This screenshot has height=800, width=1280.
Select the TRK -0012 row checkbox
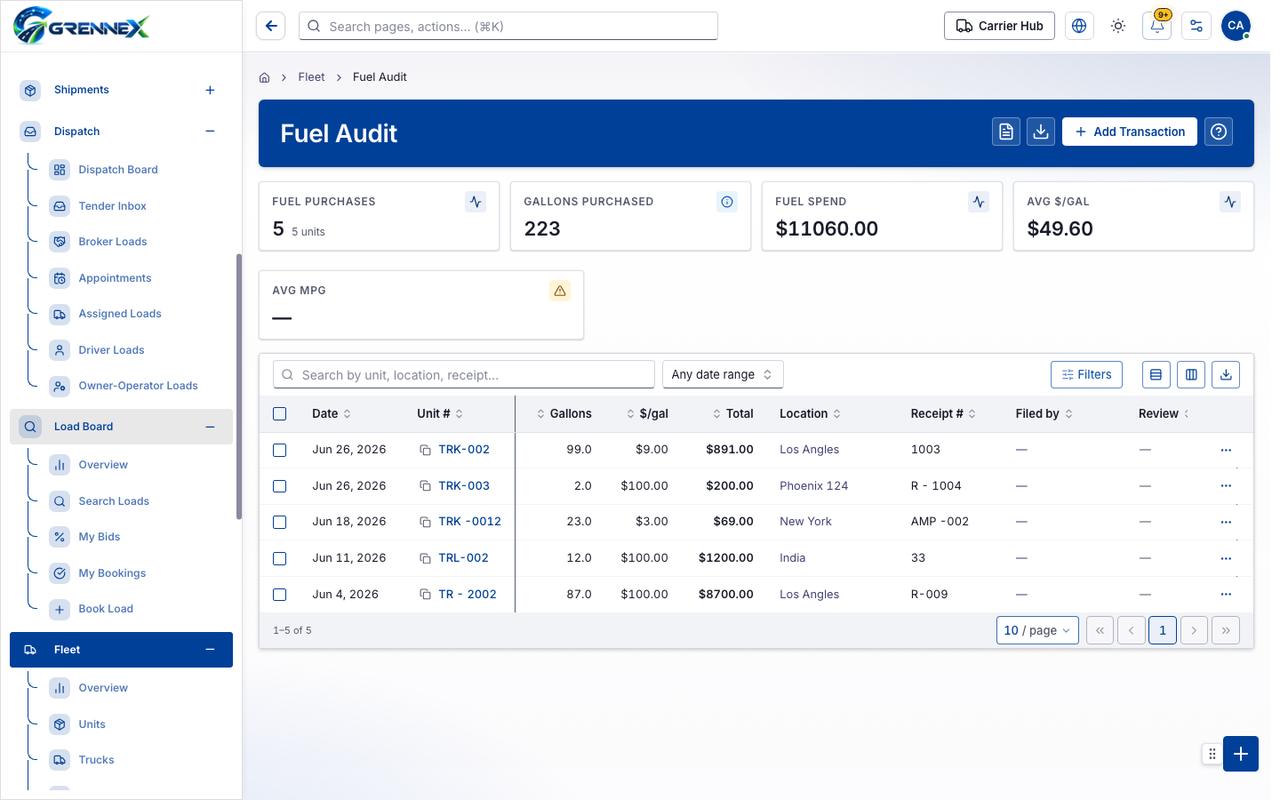280,522
